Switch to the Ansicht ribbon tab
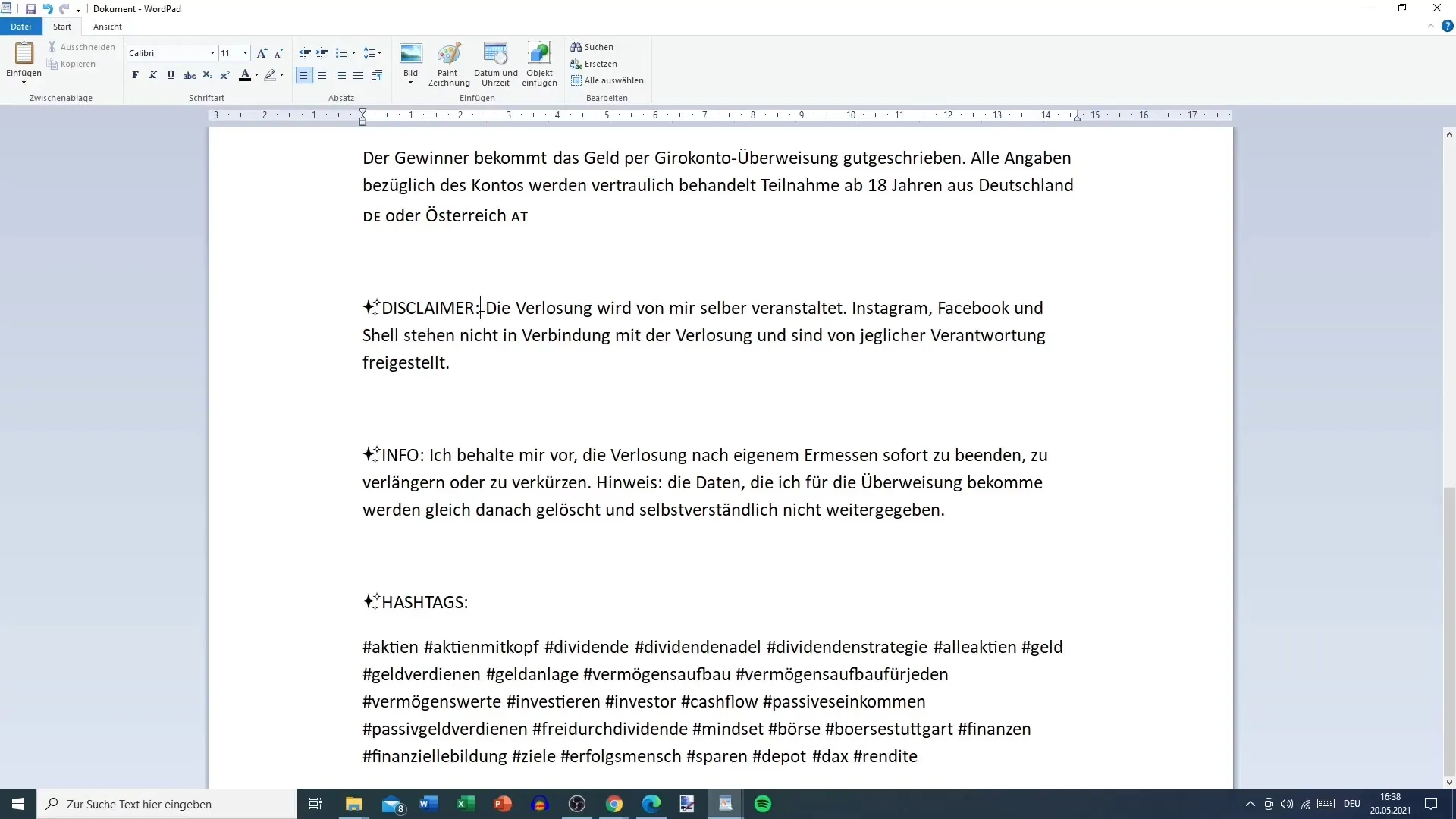1456x819 pixels. (x=108, y=27)
